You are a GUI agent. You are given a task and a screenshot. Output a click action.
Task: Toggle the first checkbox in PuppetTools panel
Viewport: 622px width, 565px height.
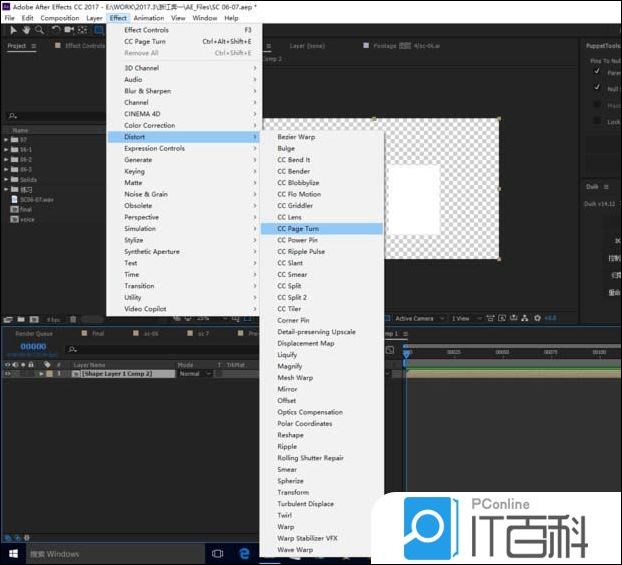597,72
